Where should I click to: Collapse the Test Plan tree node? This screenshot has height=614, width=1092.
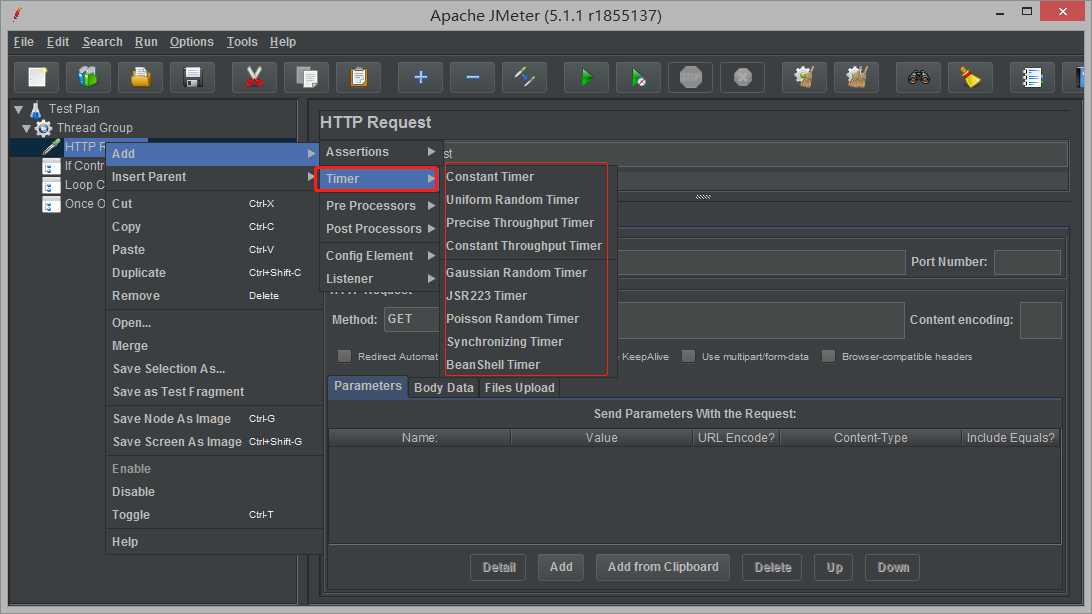pyautogui.click(x=19, y=109)
